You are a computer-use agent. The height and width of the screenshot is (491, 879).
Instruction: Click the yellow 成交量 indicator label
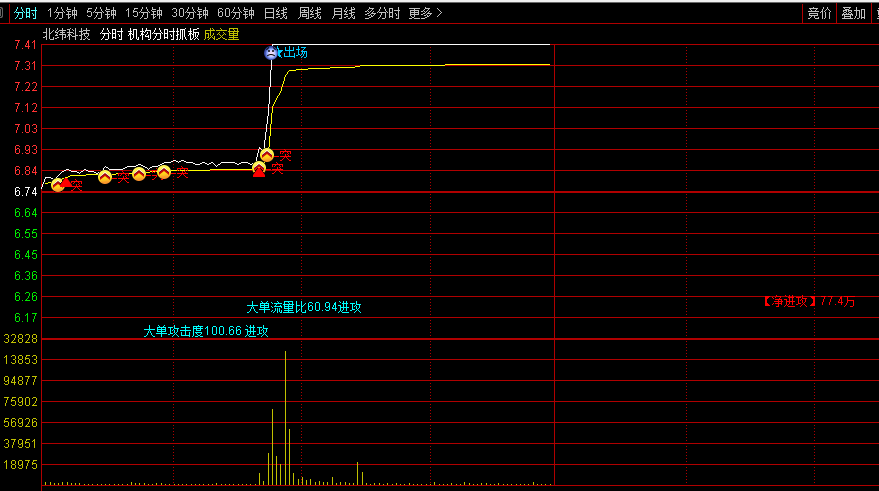(221, 35)
